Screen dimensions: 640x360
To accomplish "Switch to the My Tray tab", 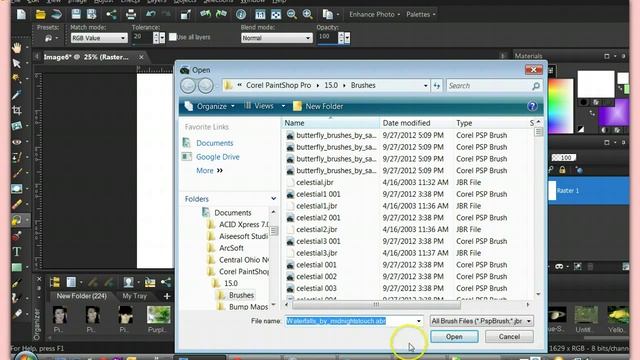I will pos(134,296).
